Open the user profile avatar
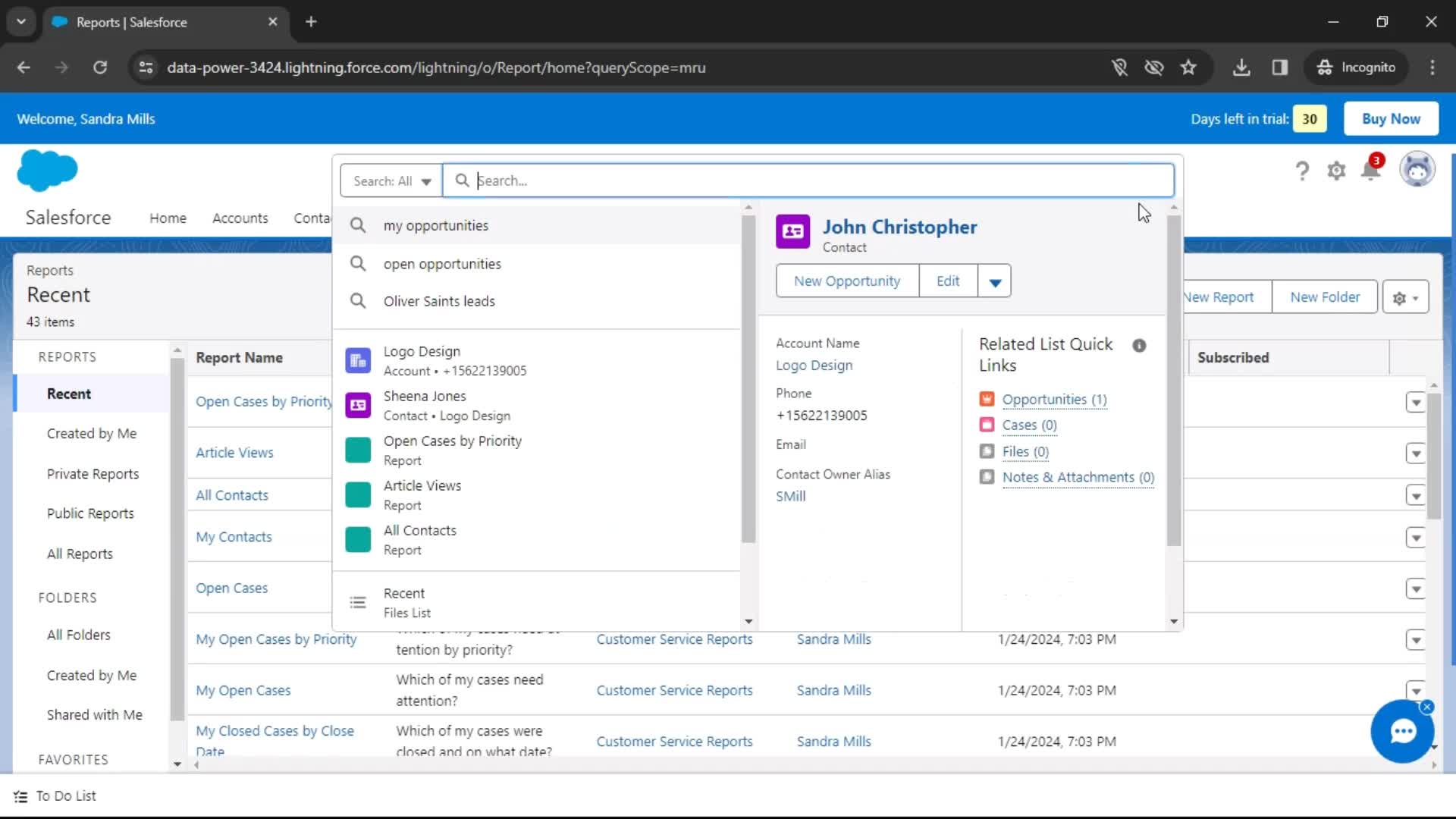This screenshot has width=1456, height=819. coord(1417,169)
